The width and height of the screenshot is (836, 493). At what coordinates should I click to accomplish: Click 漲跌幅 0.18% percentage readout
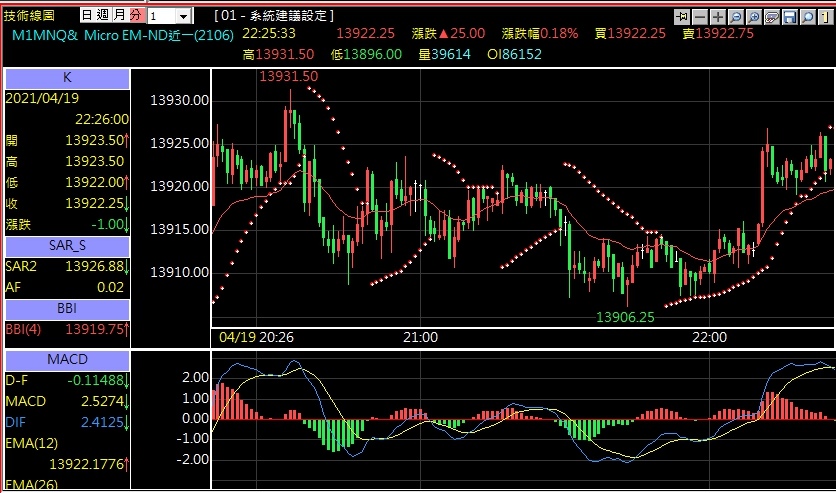540,34
